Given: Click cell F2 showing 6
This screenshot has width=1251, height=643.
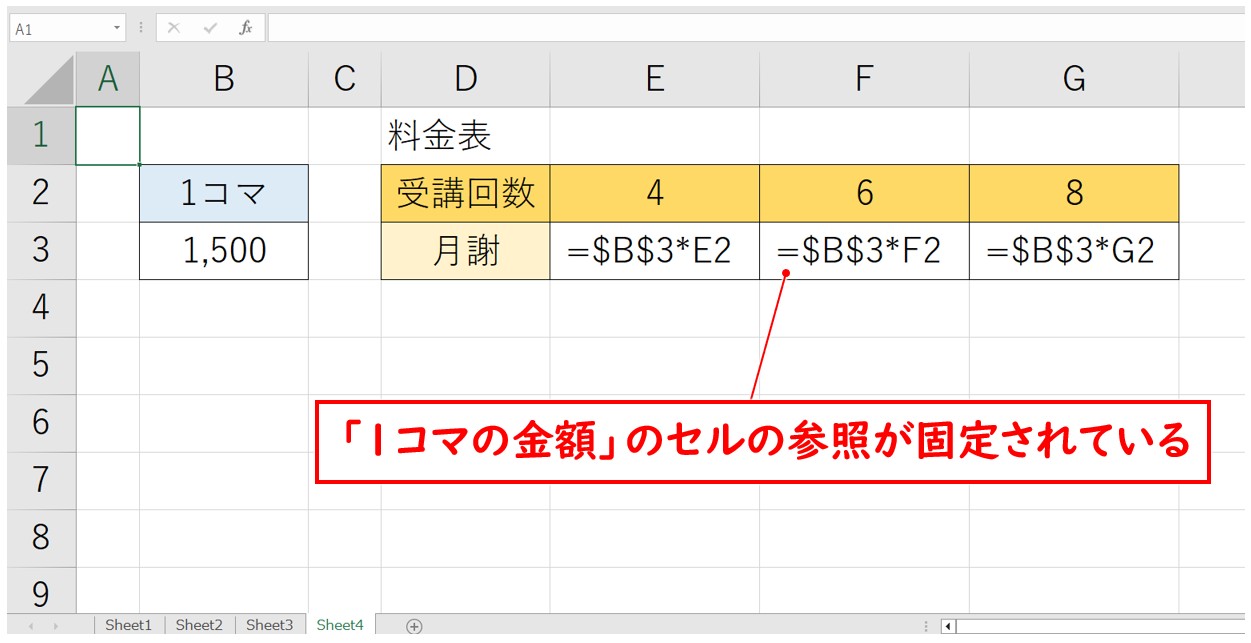Looking at the screenshot, I should (865, 193).
